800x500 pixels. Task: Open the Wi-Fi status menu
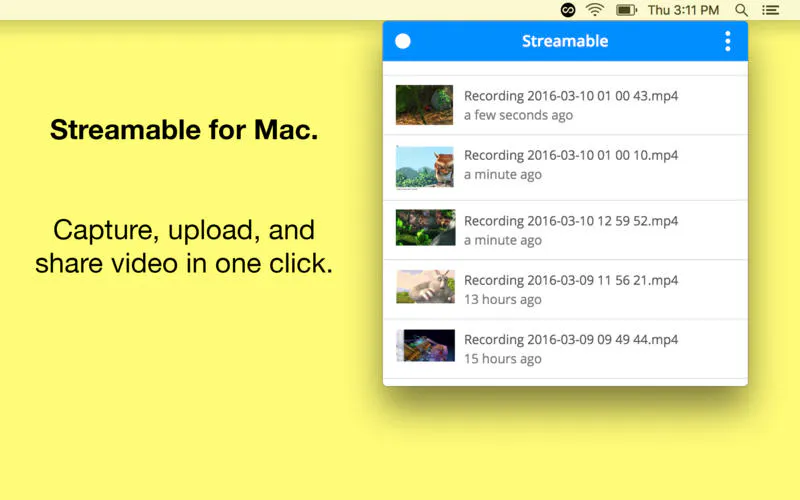[x=595, y=10]
